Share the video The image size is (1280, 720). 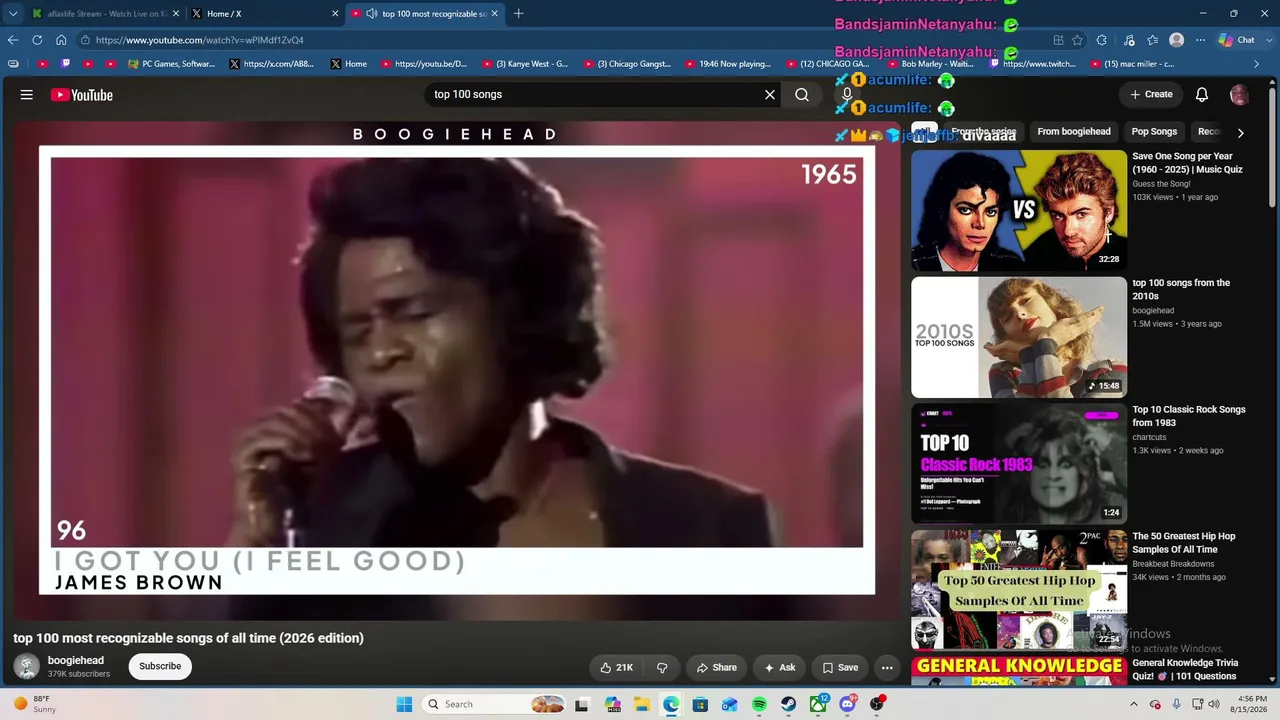coord(717,667)
